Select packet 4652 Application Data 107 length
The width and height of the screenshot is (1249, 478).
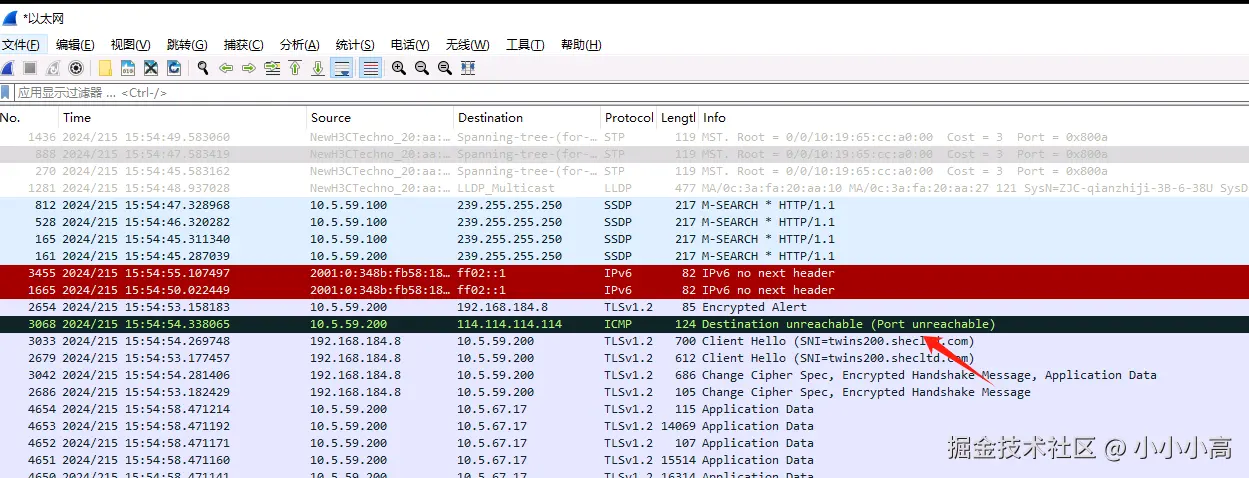[x=624, y=443]
